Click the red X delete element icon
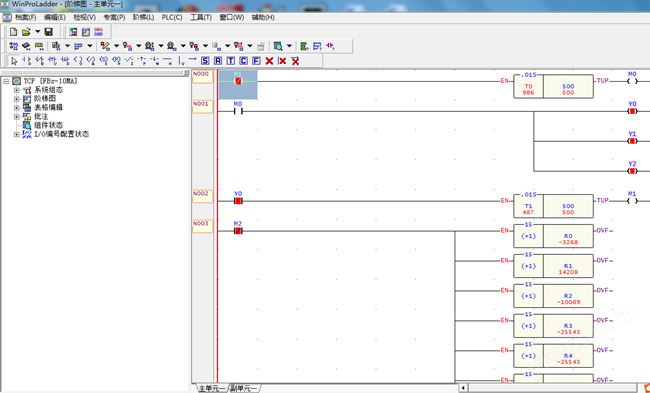 tap(269, 61)
